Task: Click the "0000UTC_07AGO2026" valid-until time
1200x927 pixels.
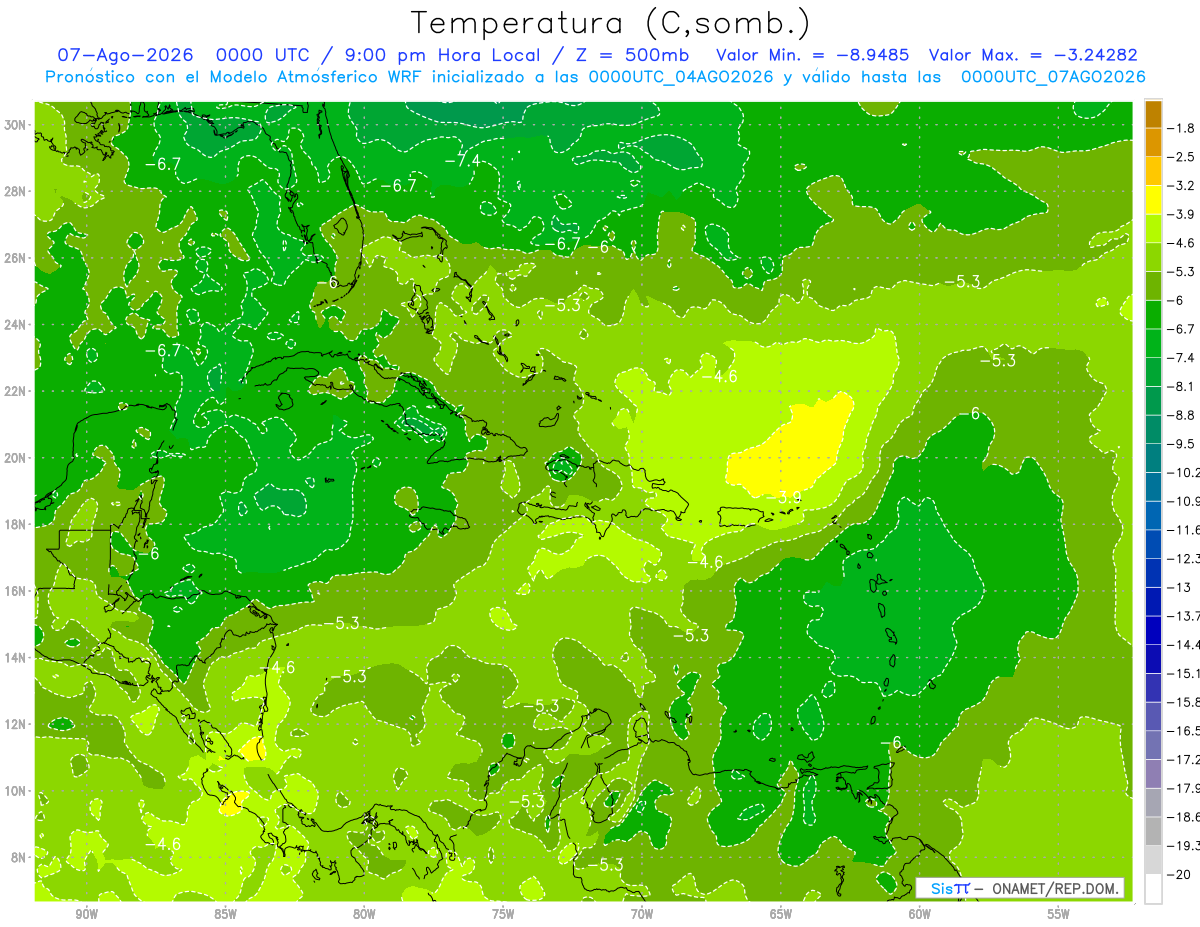Action: [x=1052, y=77]
